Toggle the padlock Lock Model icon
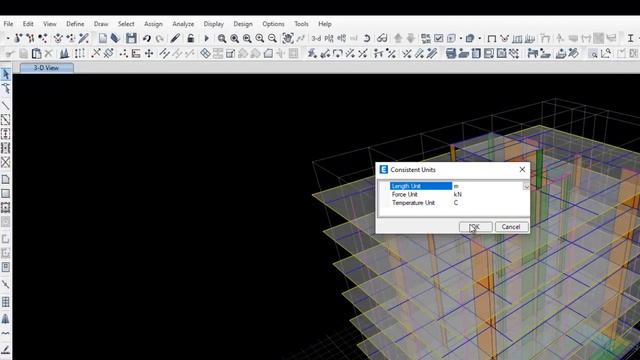The image size is (640, 360). click(x=191, y=38)
